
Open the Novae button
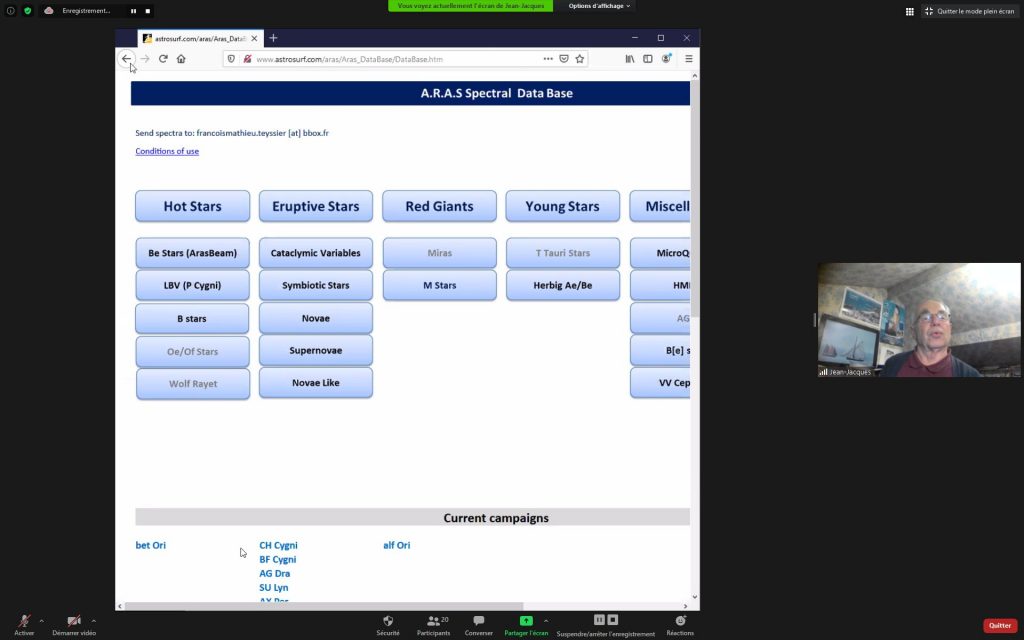click(315, 318)
